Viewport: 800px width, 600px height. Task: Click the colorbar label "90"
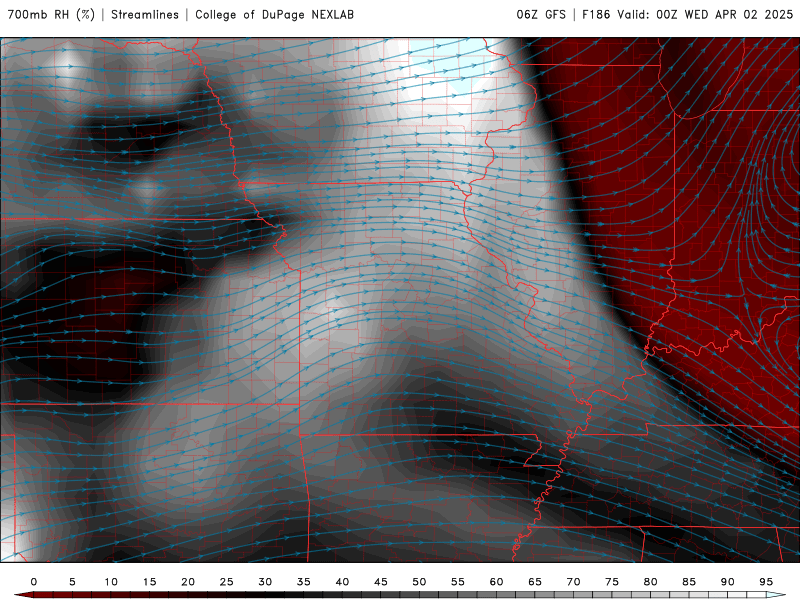point(728,582)
